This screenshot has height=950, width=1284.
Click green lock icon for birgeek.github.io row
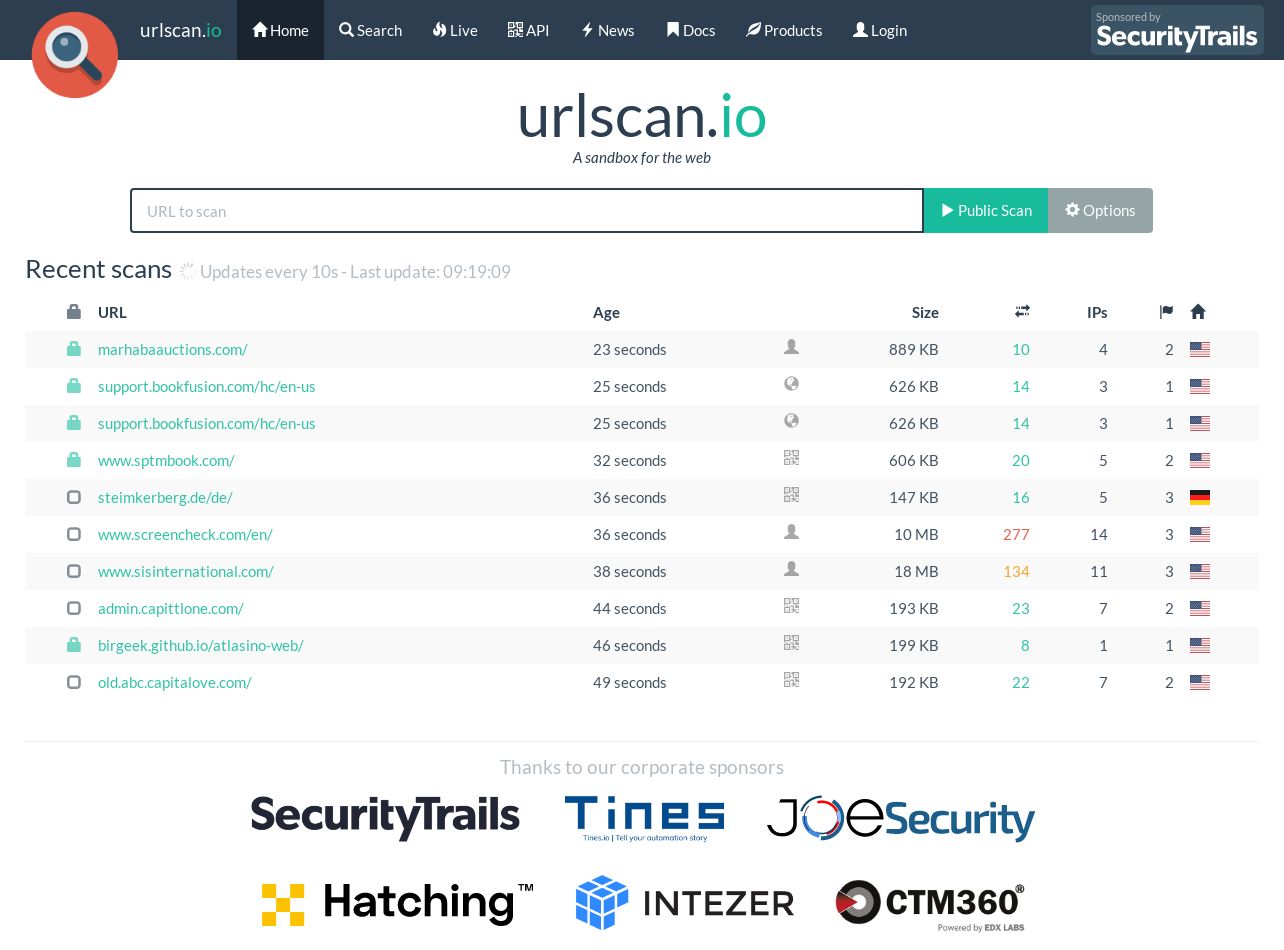point(74,645)
